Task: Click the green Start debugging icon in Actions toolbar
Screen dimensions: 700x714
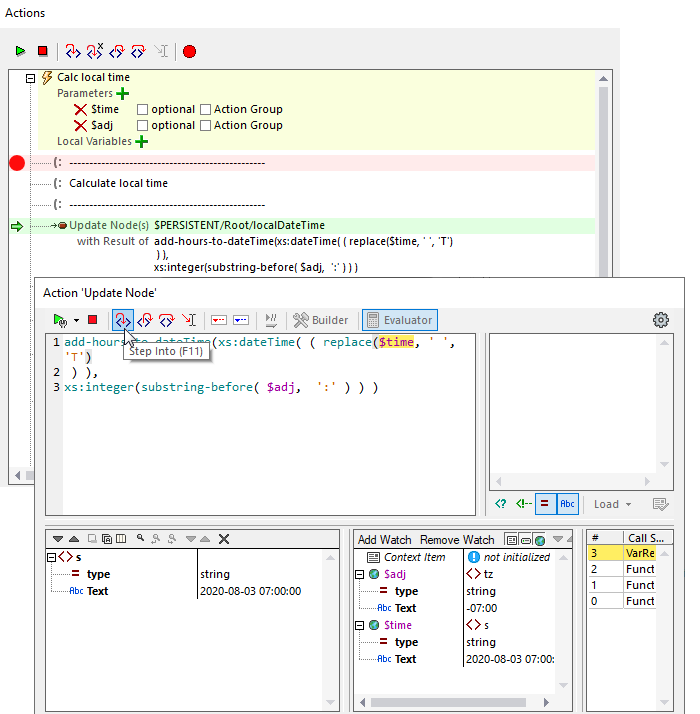Action: coord(20,51)
